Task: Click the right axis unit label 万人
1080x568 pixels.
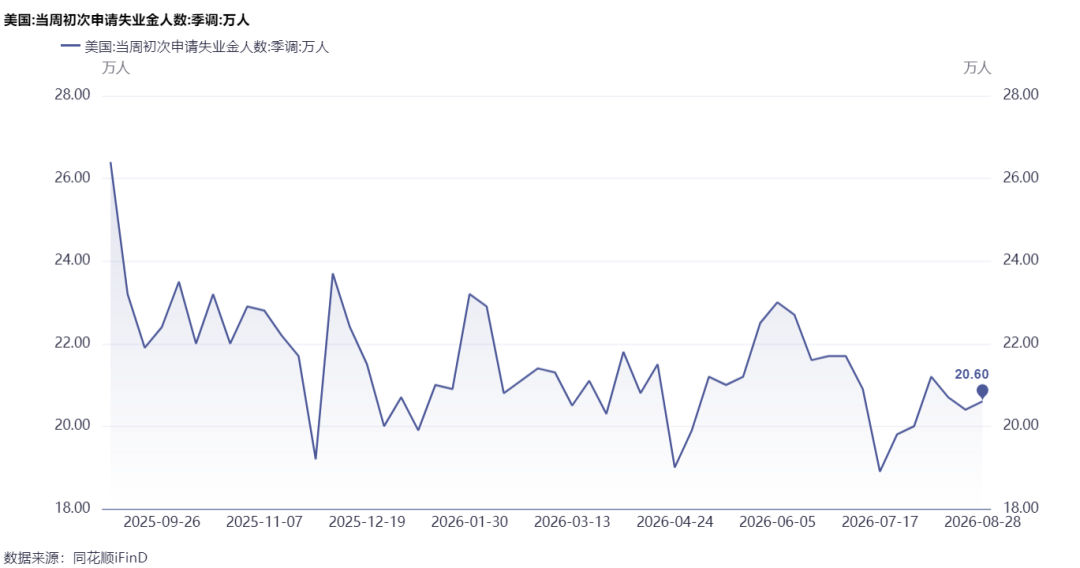Action: pyautogui.click(x=977, y=67)
